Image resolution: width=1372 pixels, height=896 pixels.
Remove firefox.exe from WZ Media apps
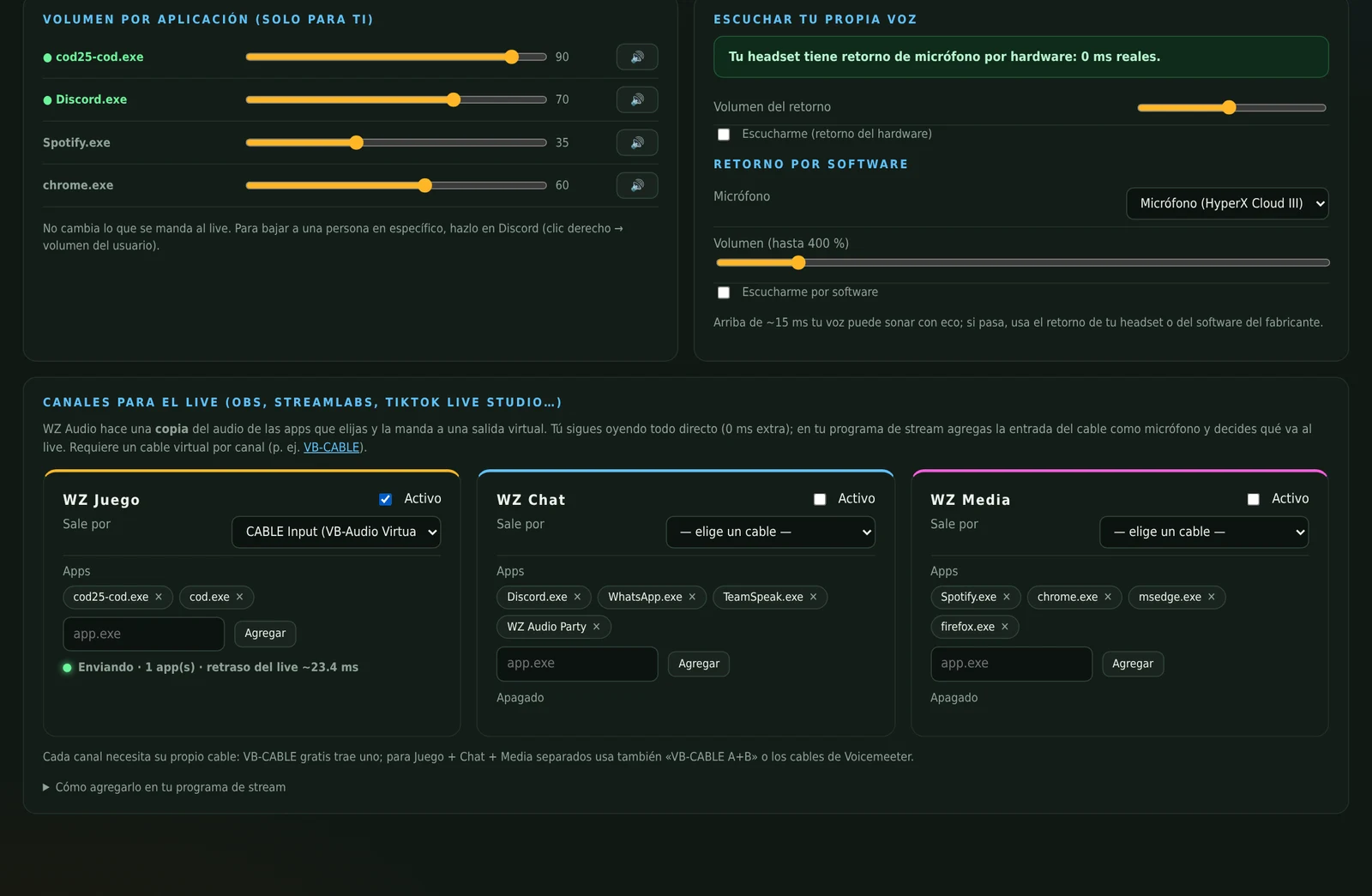[1004, 627]
